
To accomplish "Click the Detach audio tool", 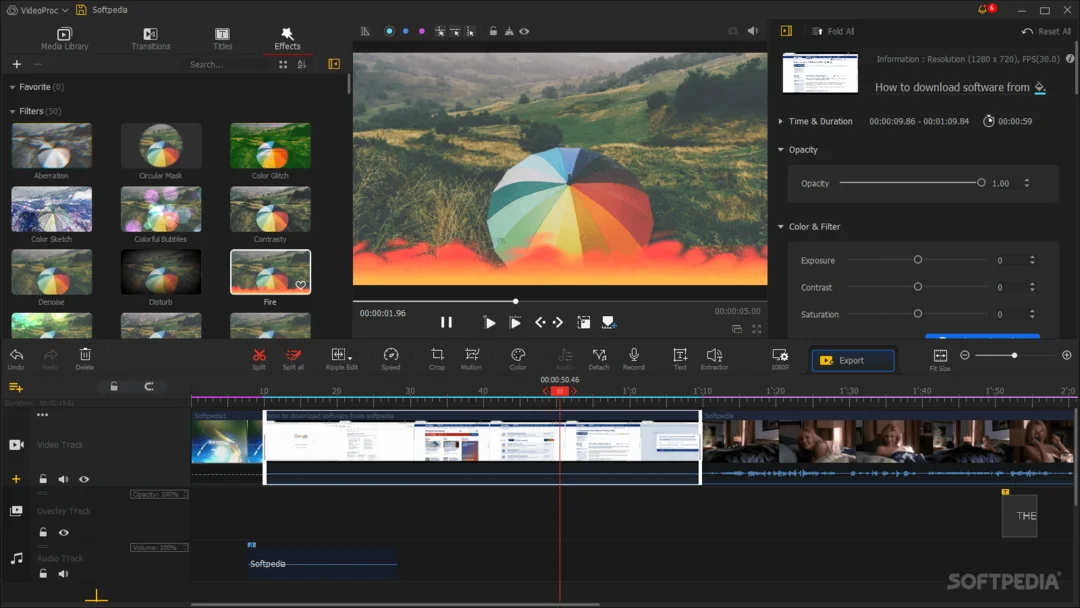I will coord(599,359).
